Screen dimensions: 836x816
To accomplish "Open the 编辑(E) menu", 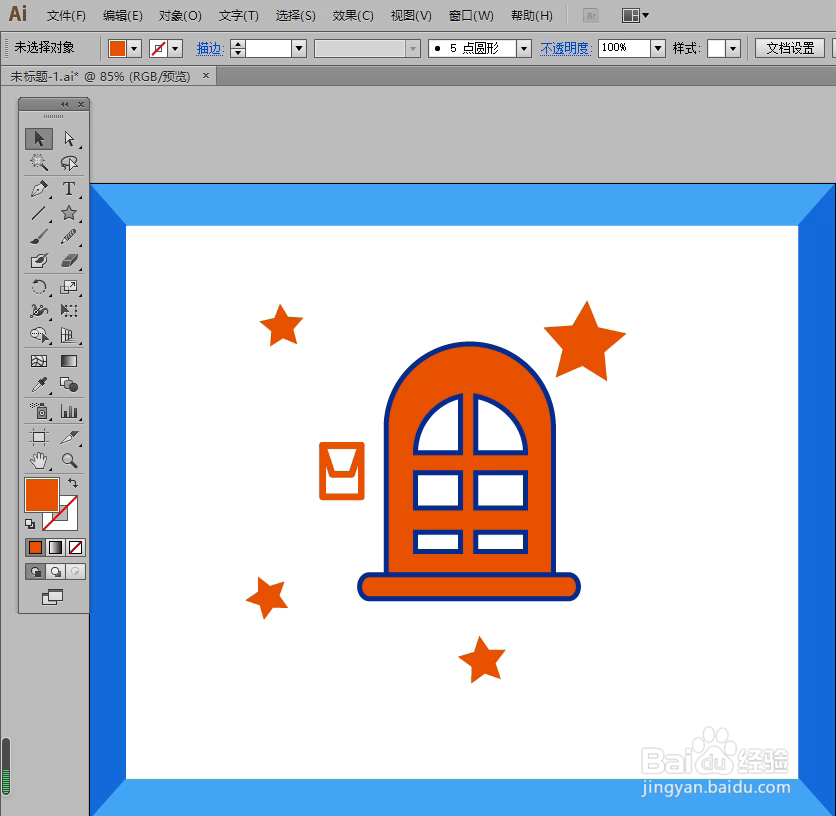I will 123,15.
